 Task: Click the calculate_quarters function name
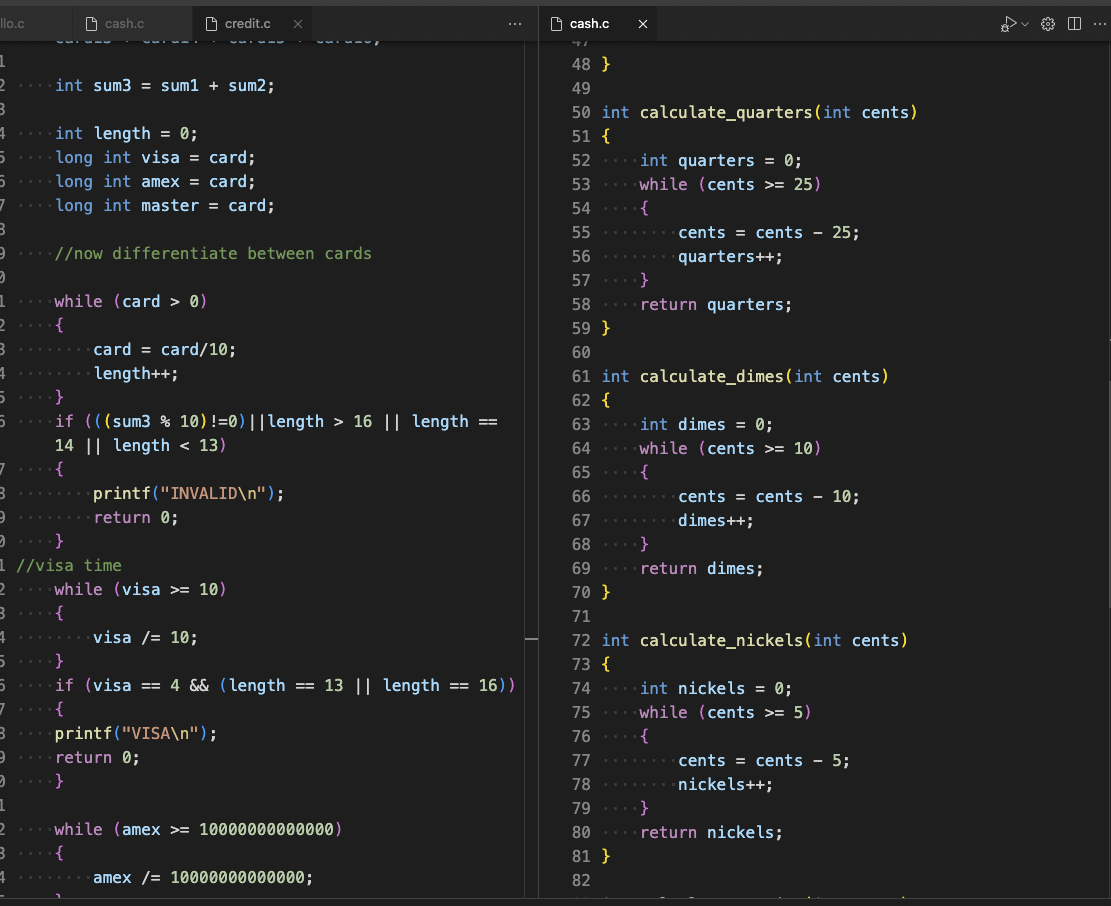727,112
